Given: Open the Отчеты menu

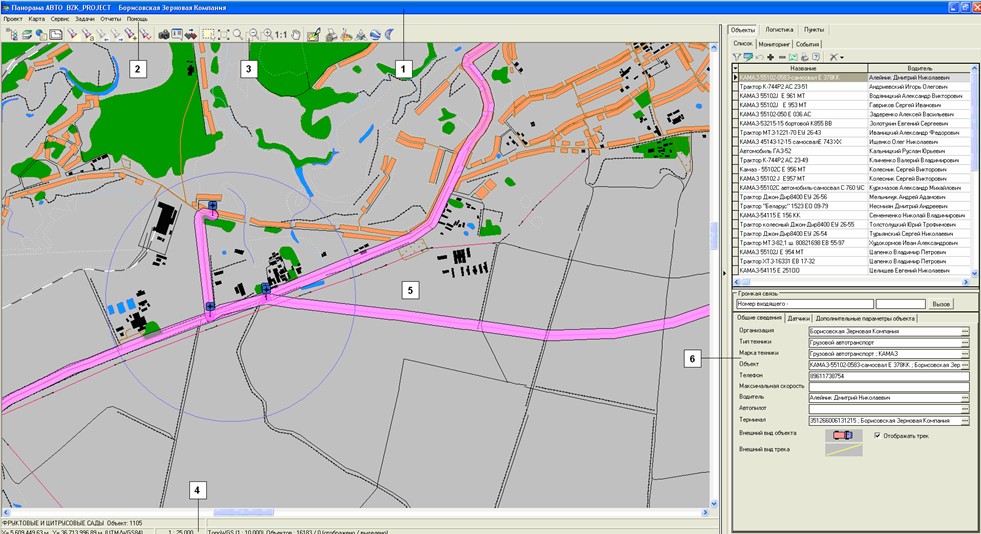Looking at the screenshot, I should (x=110, y=19).
